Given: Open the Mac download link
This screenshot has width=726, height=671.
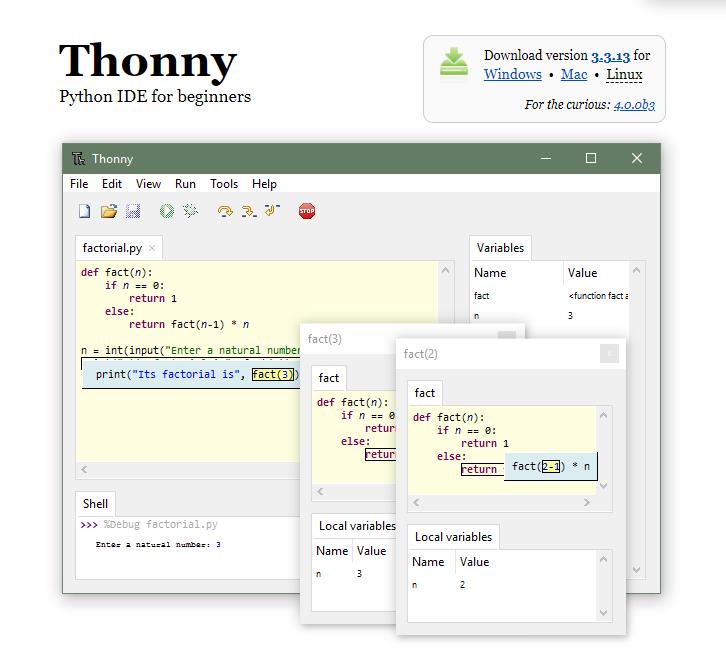Looking at the screenshot, I should [x=574, y=74].
